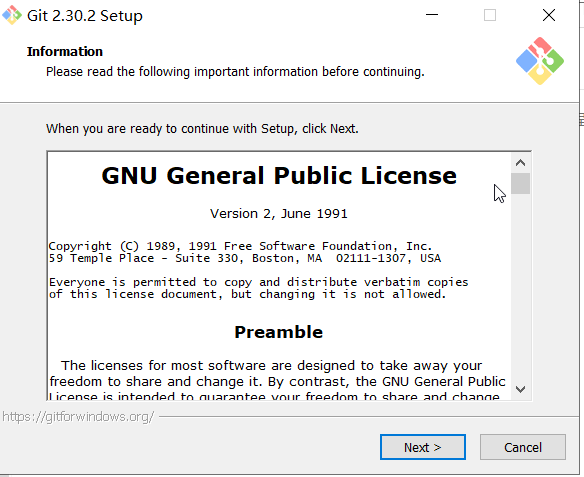584x477 pixels.
Task: Click the 'Version 2, June 1991' text
Action: click(x=279, y=214)
